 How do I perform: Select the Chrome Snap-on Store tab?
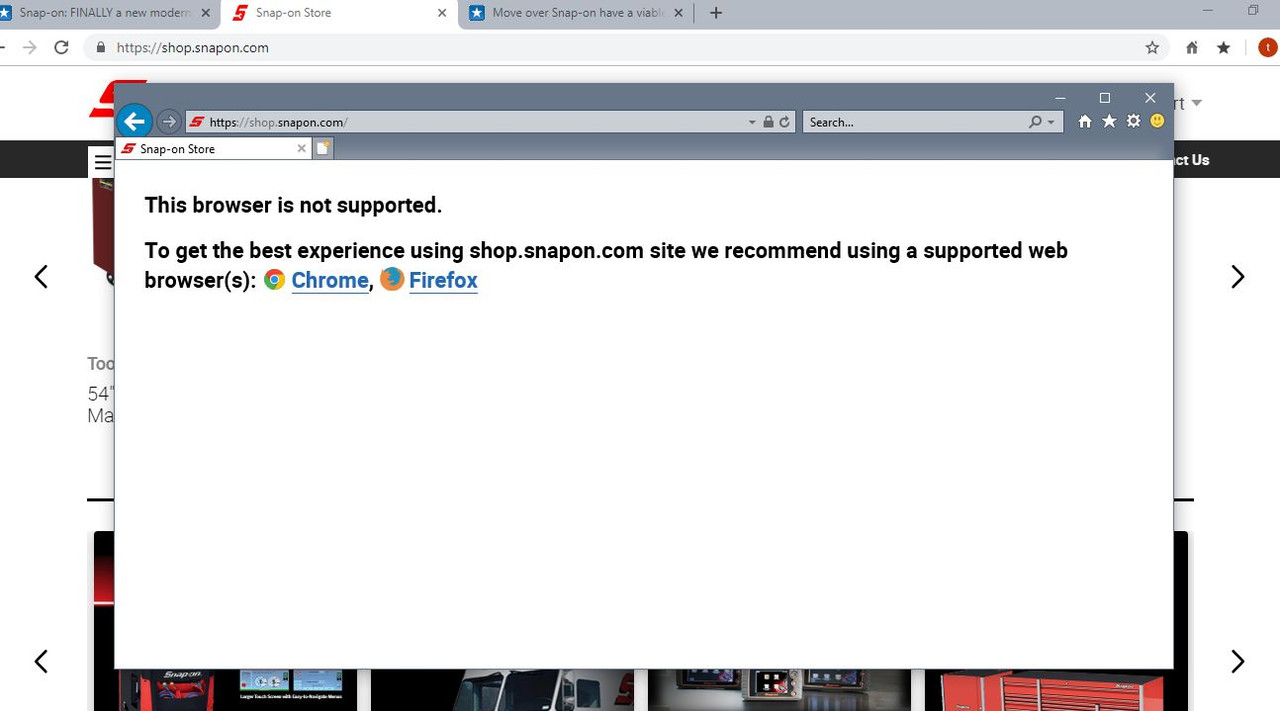point(340,13)
